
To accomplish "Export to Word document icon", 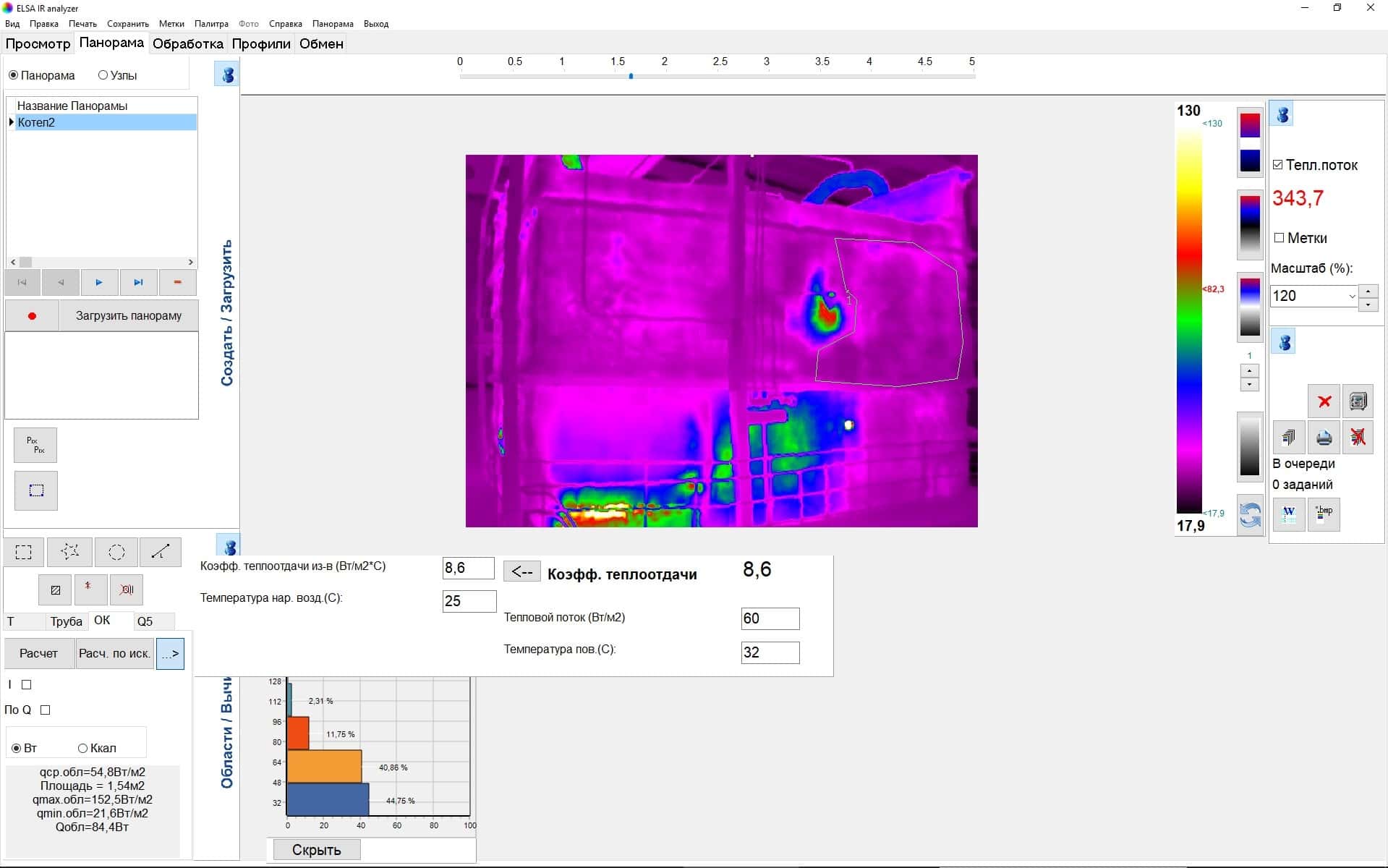I will (x=1289, y=514).
